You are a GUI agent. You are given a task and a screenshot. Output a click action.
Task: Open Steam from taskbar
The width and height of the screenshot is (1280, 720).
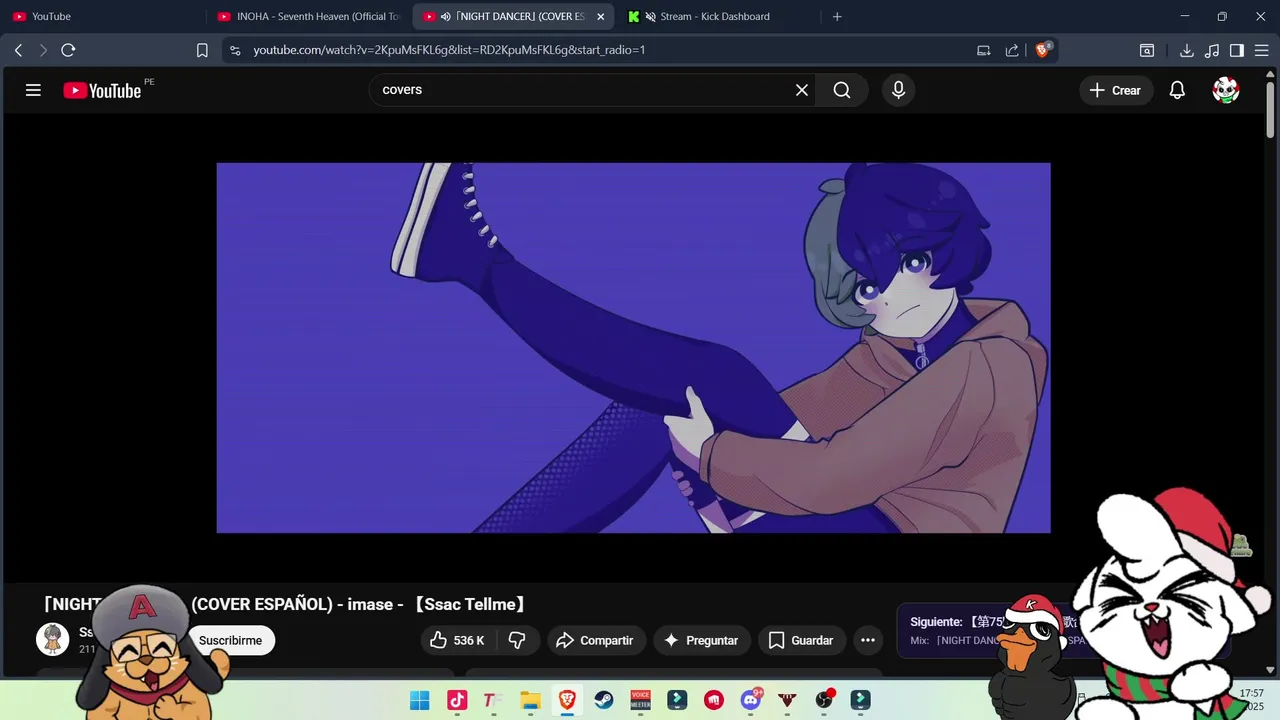(x=604, y=700)
